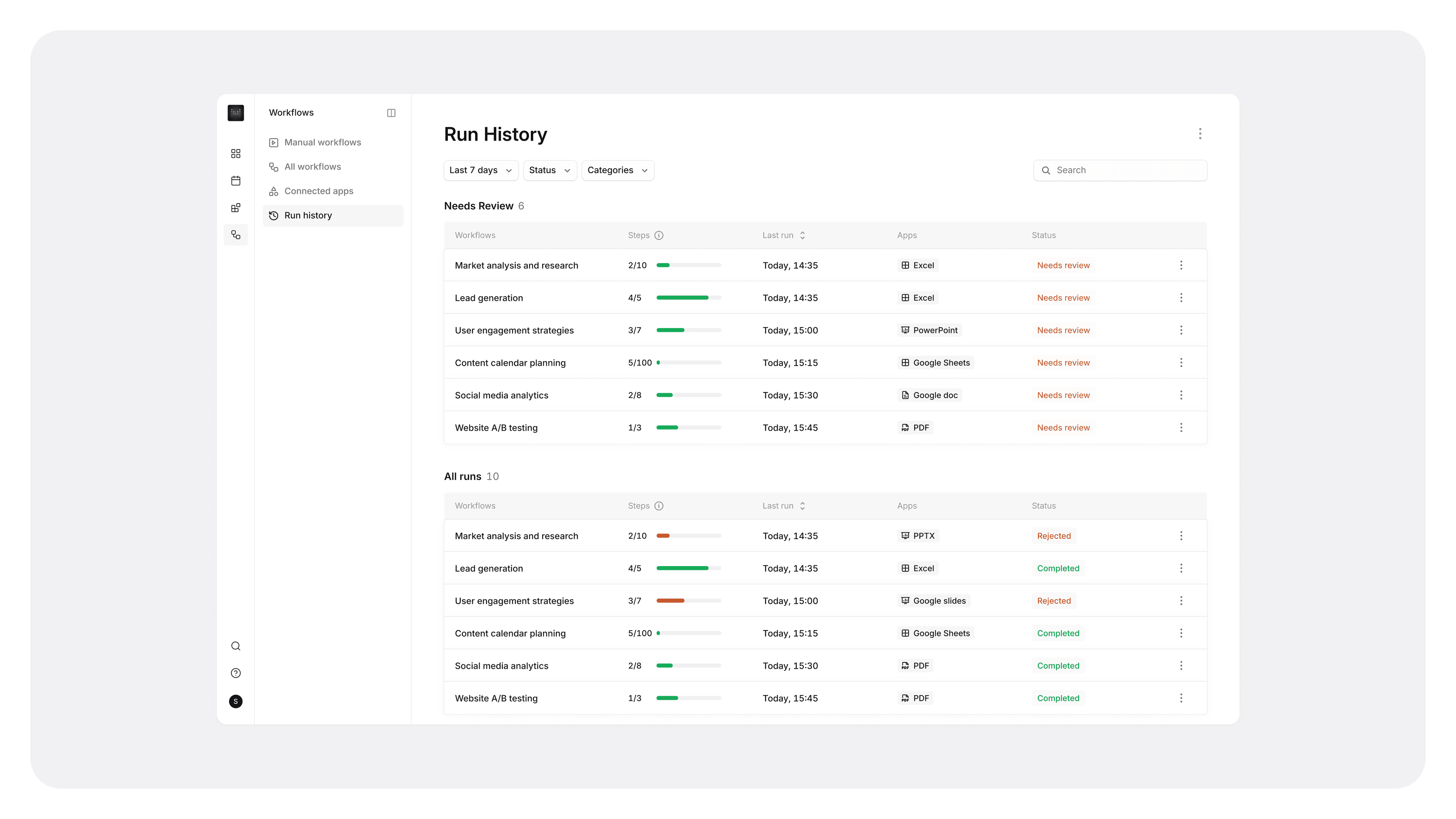The image size is (1456, 819).
Task: Open the help question-mark icon
Action: pyautogui.click(x=236, y=673)
